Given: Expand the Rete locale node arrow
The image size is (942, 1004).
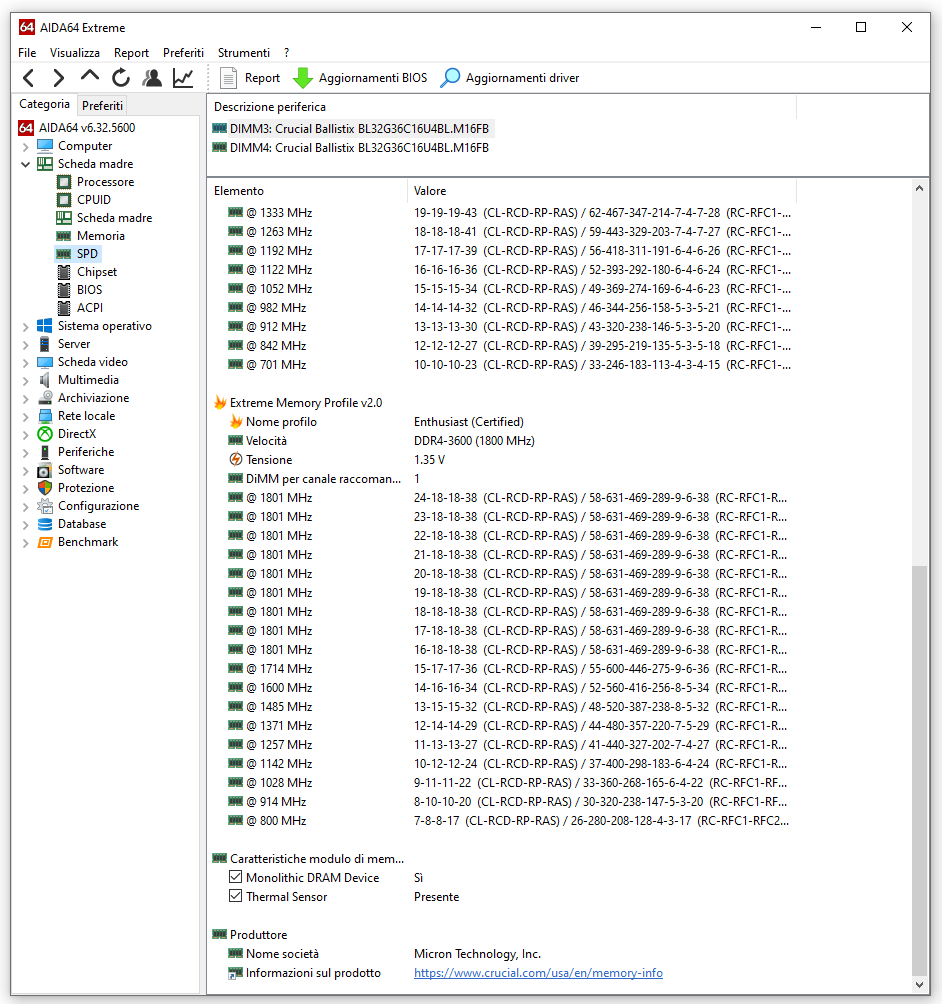Looking at the screenshot, I should (26, 416).
